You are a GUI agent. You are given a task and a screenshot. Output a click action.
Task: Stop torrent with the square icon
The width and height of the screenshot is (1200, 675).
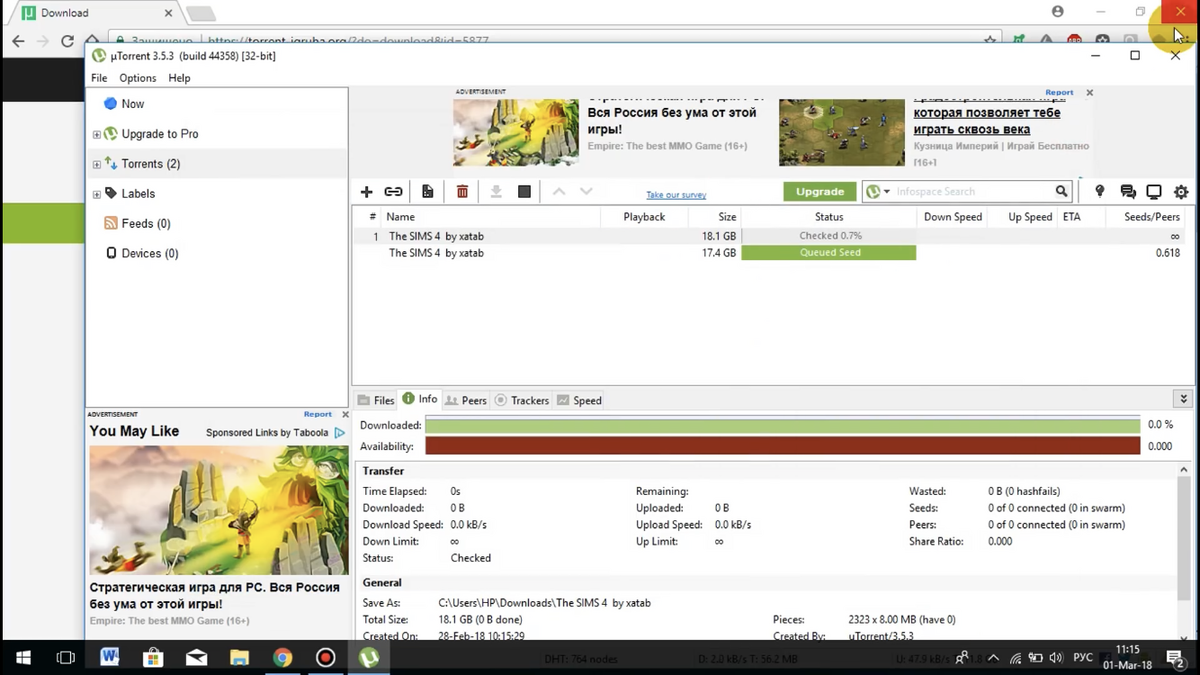click(524, 192)
